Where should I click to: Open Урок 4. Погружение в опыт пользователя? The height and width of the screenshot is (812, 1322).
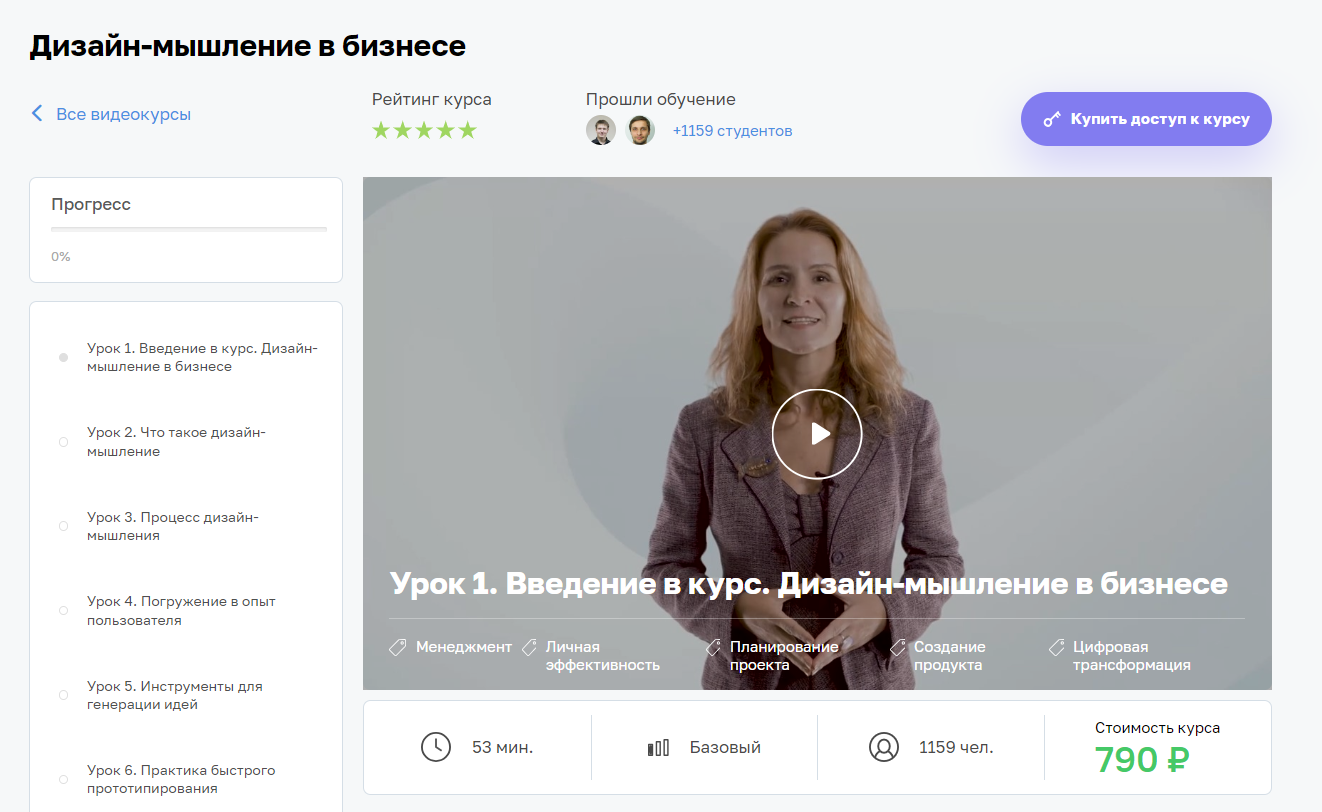click(x=181, y=611)
